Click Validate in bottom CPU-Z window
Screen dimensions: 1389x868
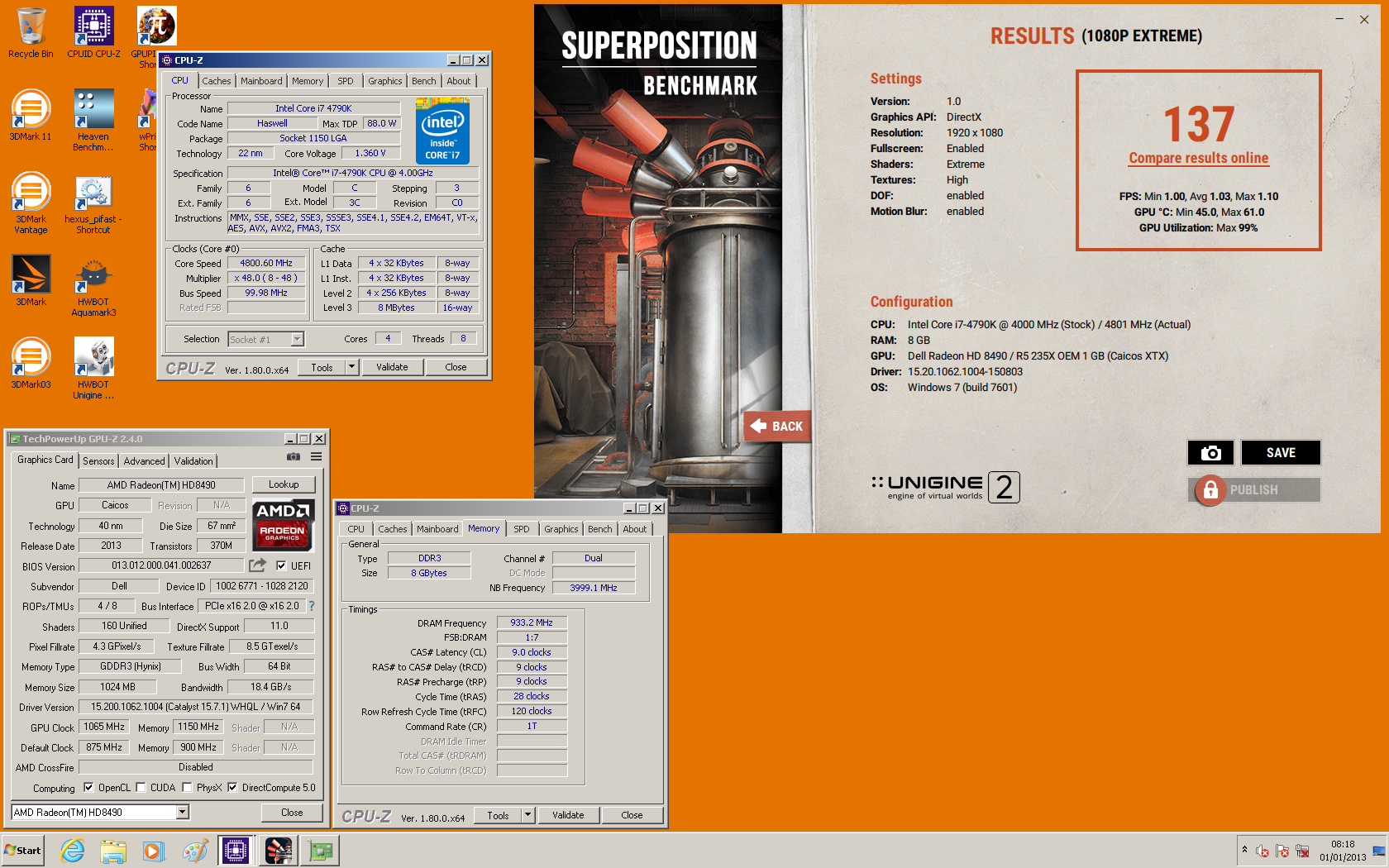pyautogui.click(x=568, y=815)
